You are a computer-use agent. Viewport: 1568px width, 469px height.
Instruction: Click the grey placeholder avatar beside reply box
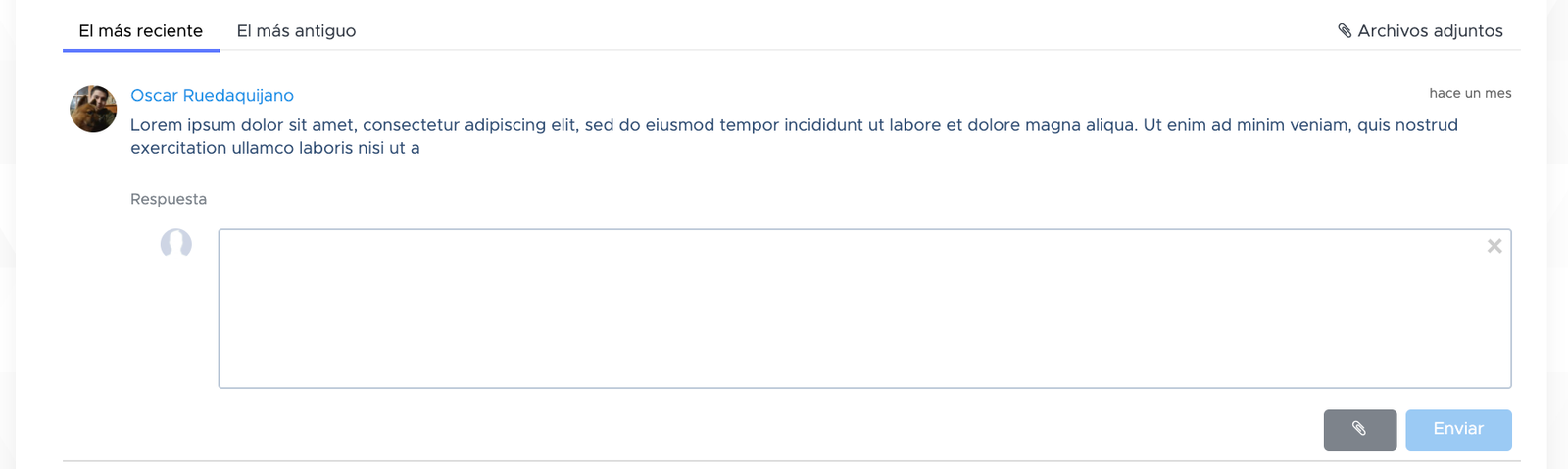(176, 243)
